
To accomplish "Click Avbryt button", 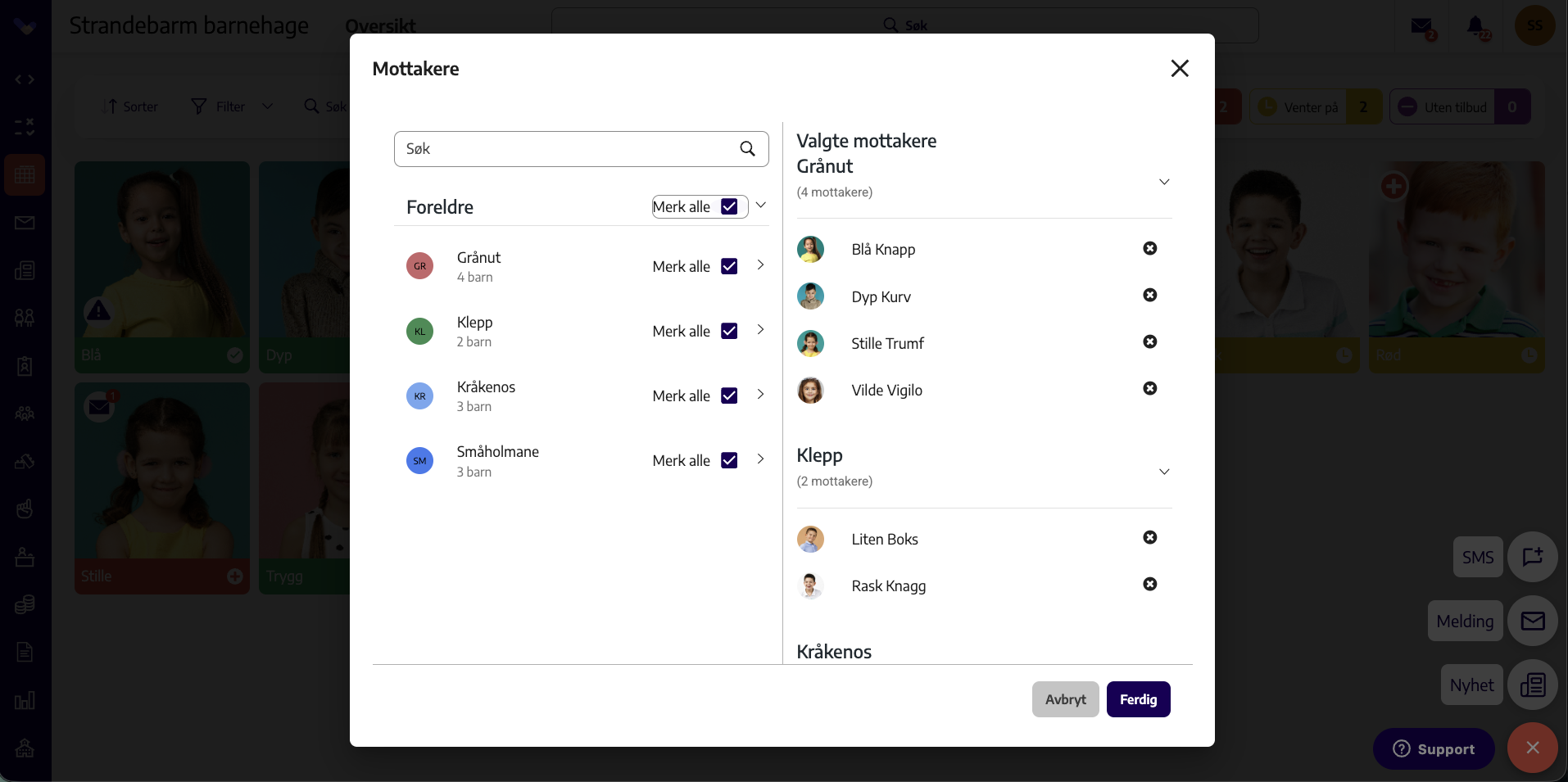I will 1065,699.
